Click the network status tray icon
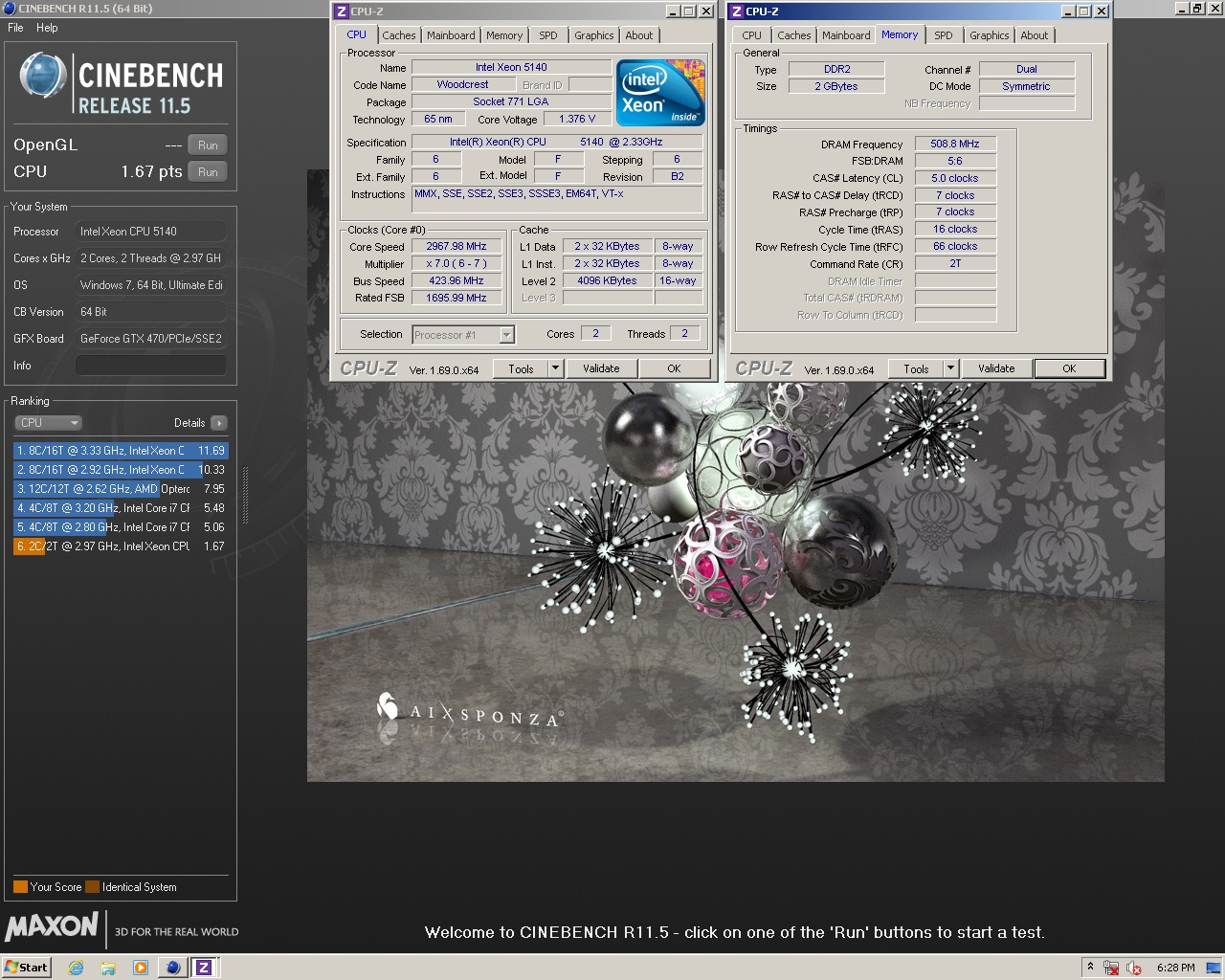 point(1111,968)
